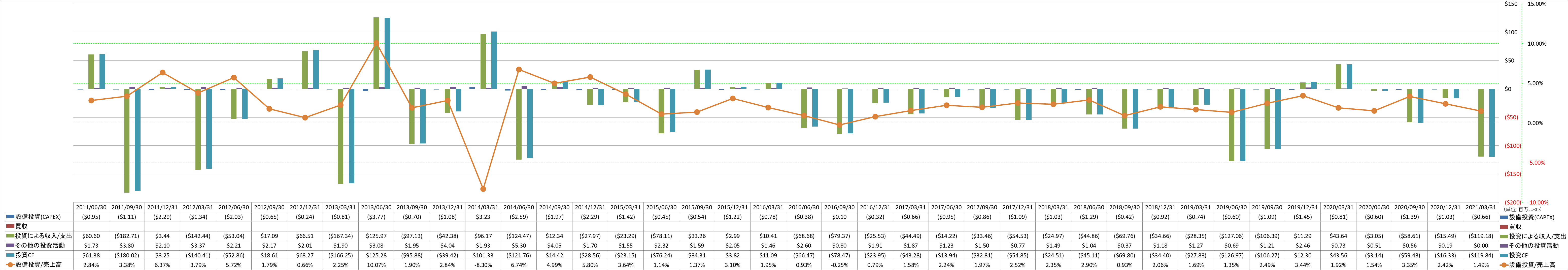
Task: Click the 2016/09/30 column header
Action: click(839, 207)
